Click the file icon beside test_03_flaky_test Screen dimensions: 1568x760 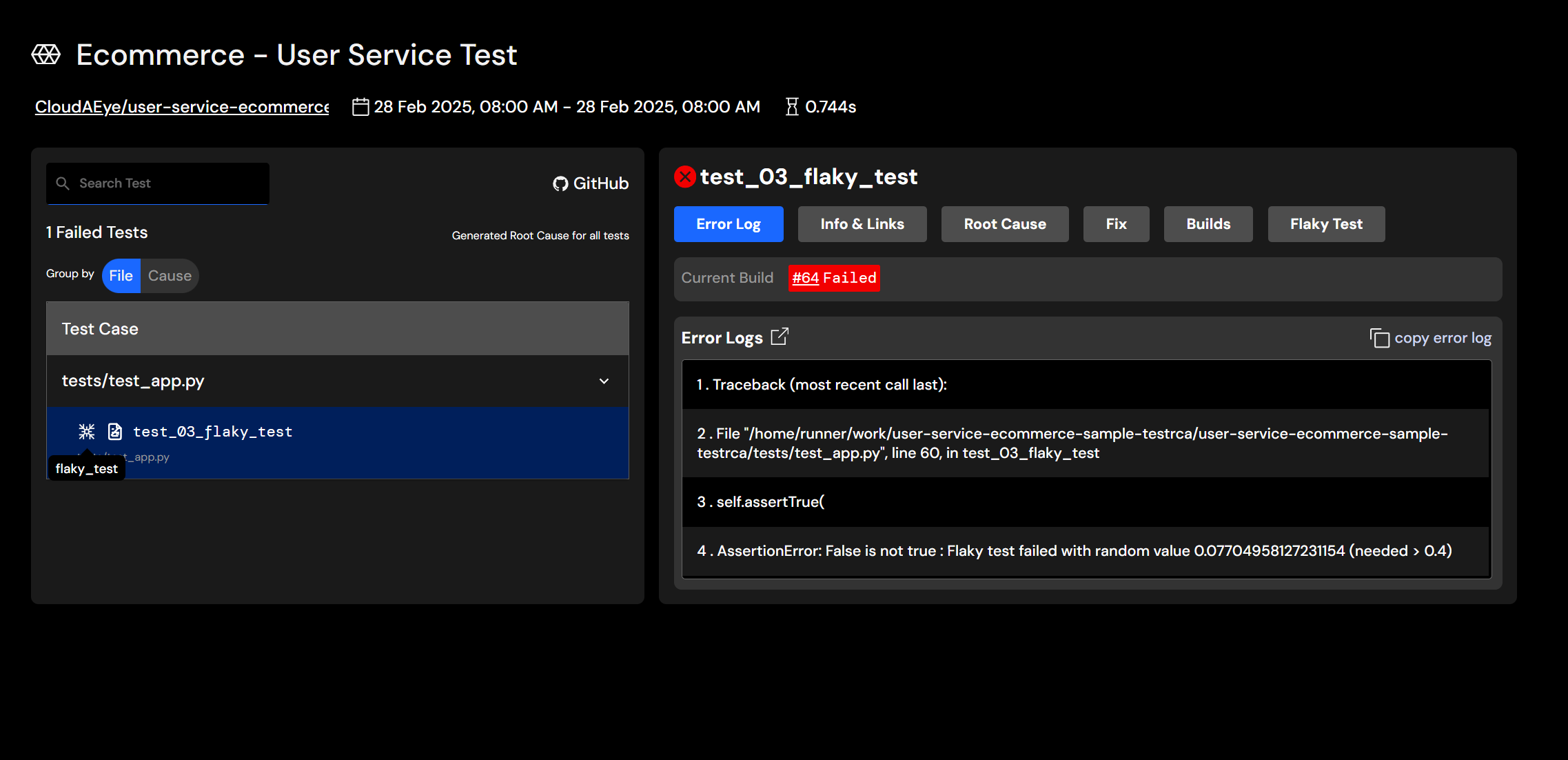114,431
